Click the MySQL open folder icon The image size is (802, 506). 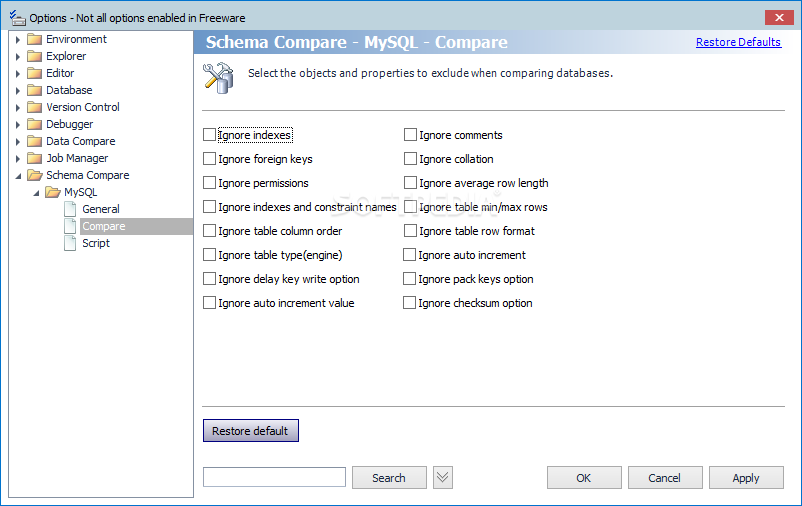(x=53, y=192)
